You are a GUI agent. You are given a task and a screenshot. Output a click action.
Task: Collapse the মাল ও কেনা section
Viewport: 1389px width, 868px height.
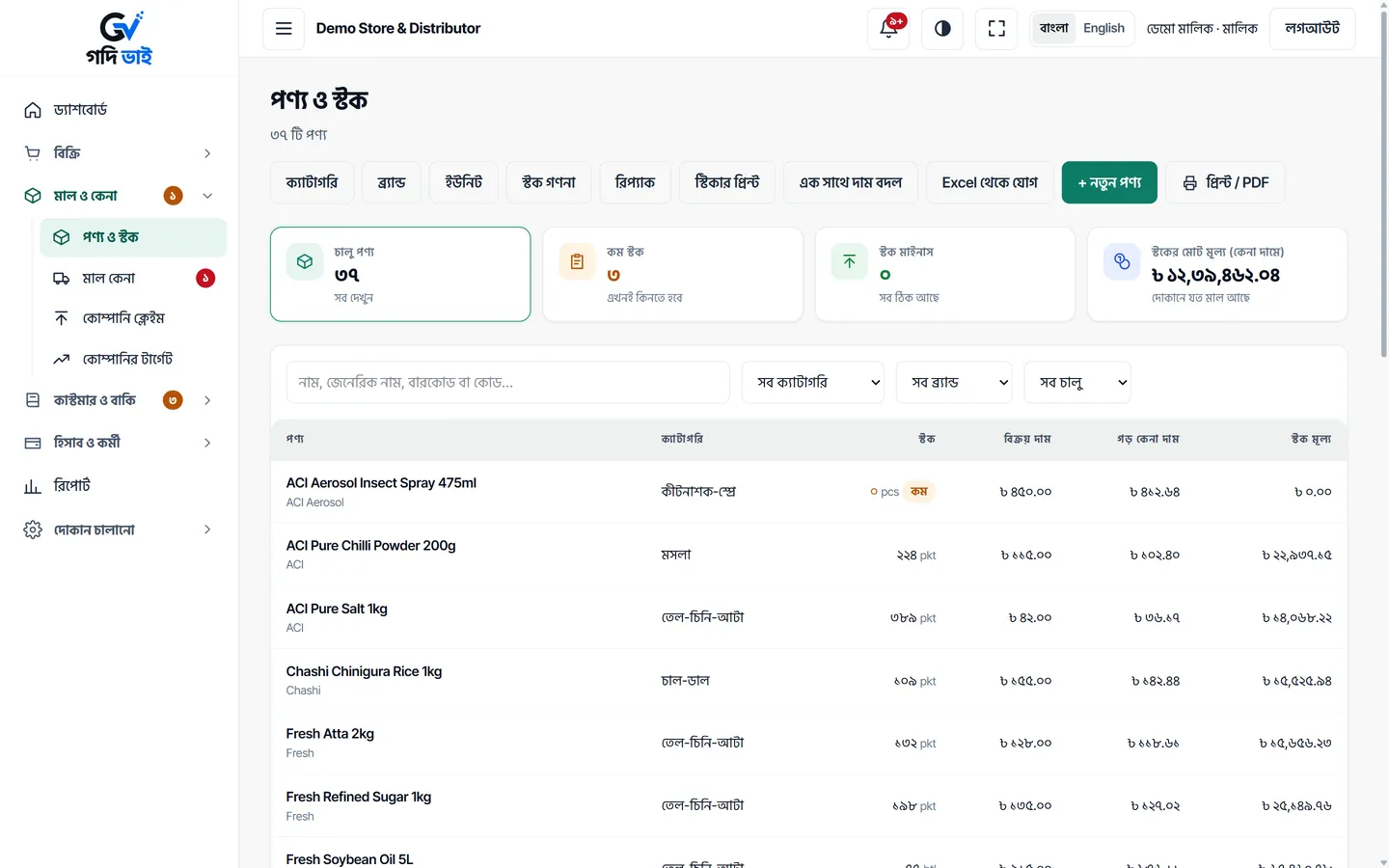(207, 196)
